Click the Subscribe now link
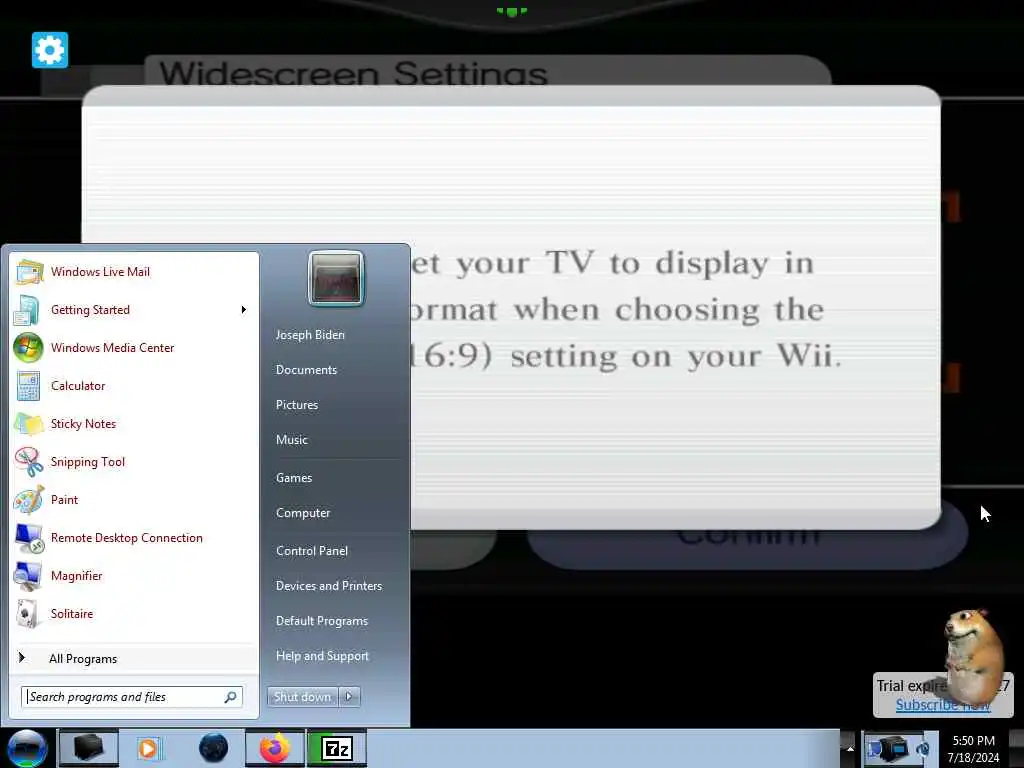The width and height of the screenshot is (1024, 768). (x=942, y=705)
